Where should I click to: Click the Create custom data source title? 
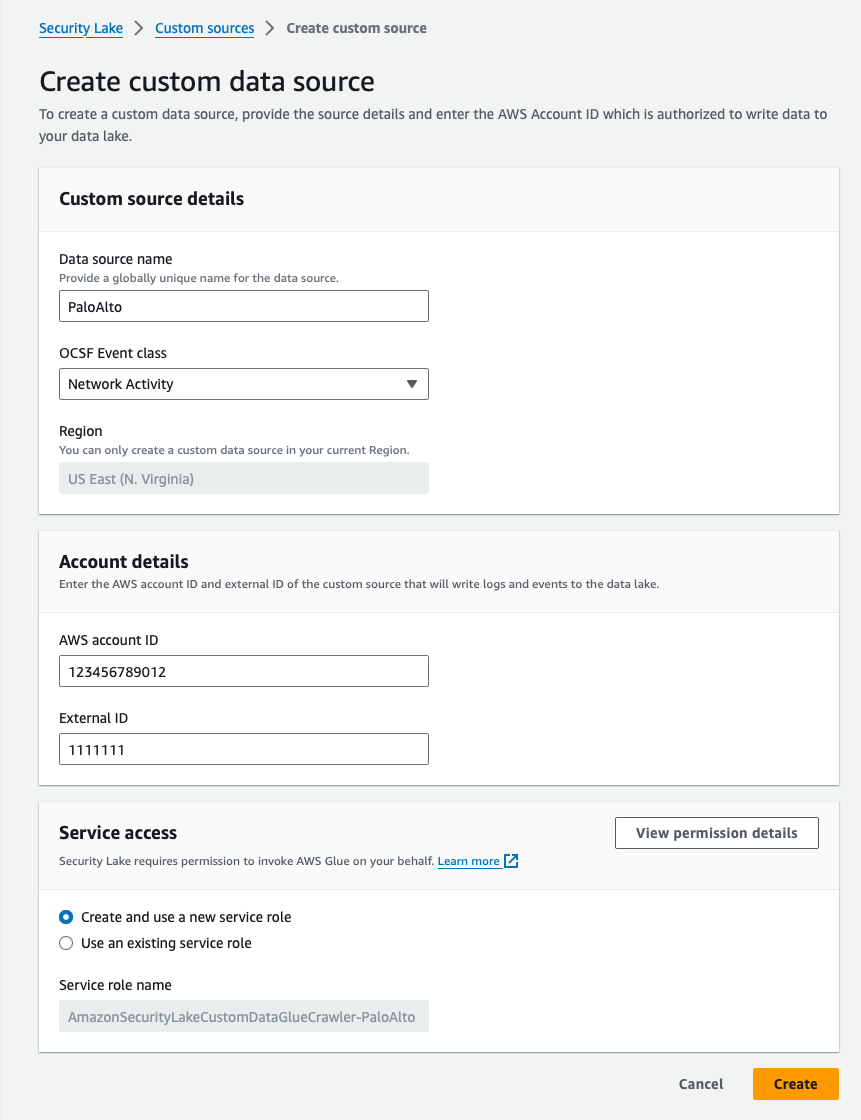pos(206,81)
